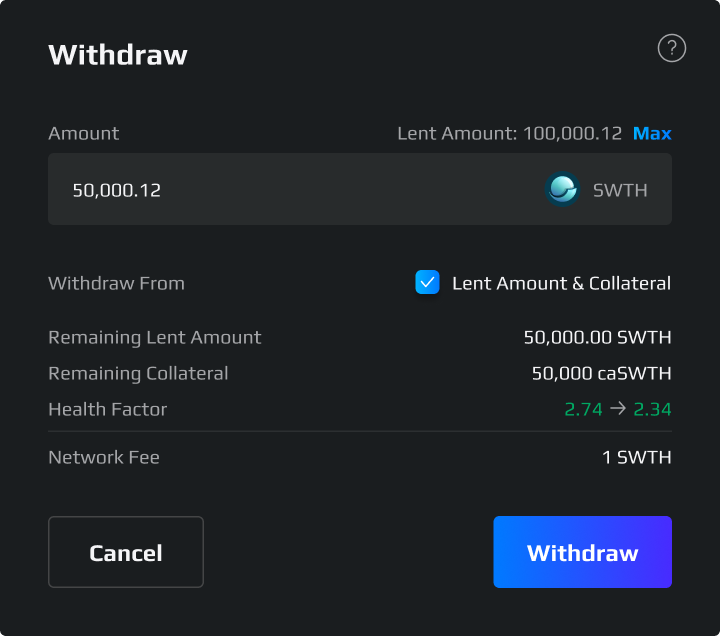Click the new health factor value 2.34

(652, 409)
